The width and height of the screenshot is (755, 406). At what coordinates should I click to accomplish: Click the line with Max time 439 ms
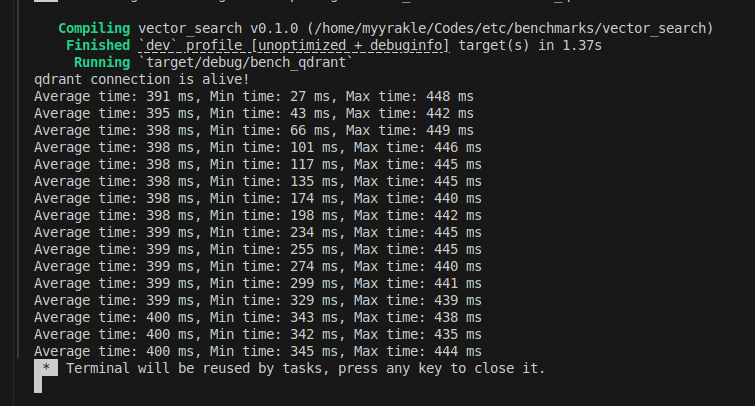[257, 300]
